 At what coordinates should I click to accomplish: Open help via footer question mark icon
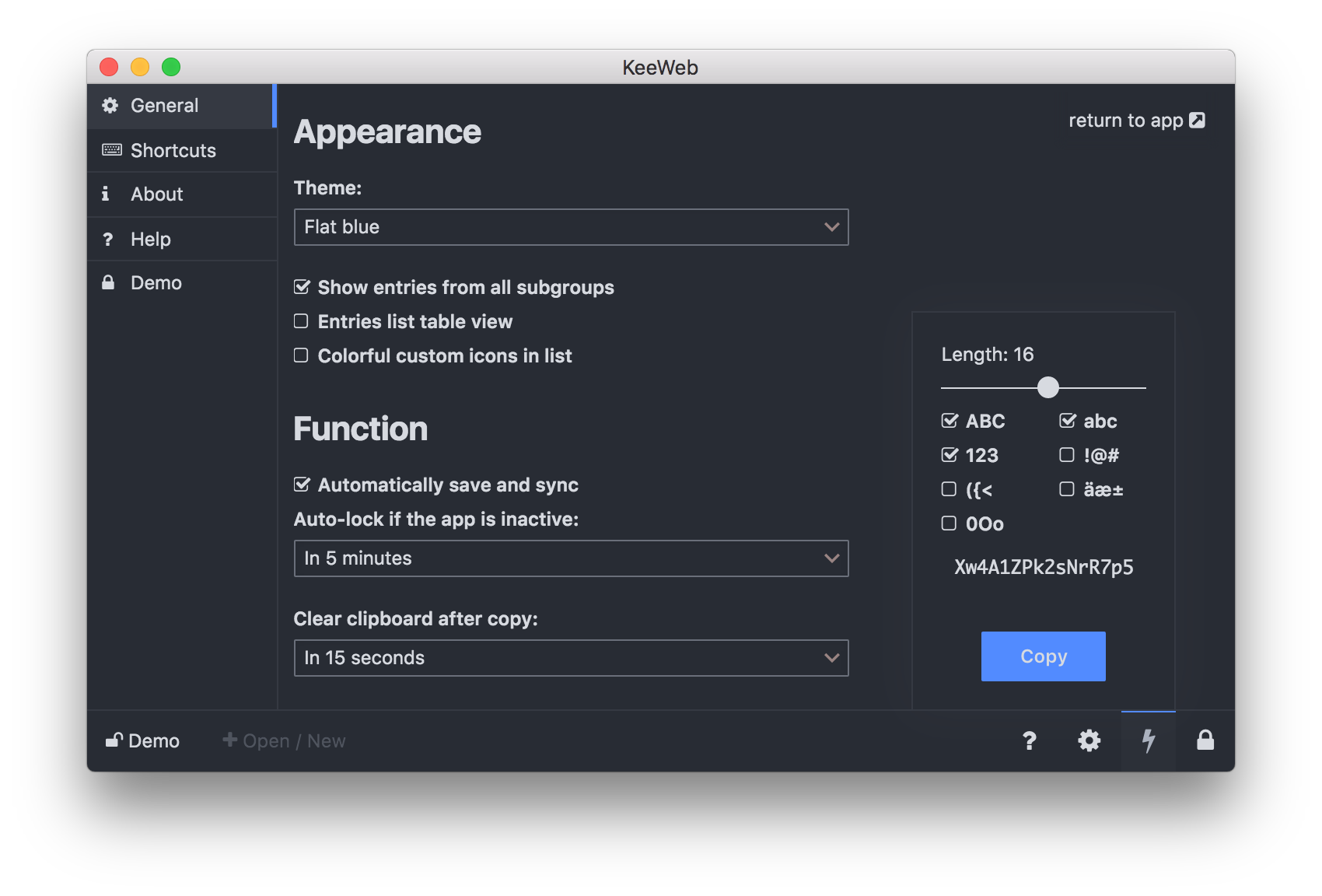pyautogui.click(x=1030, y=740)
